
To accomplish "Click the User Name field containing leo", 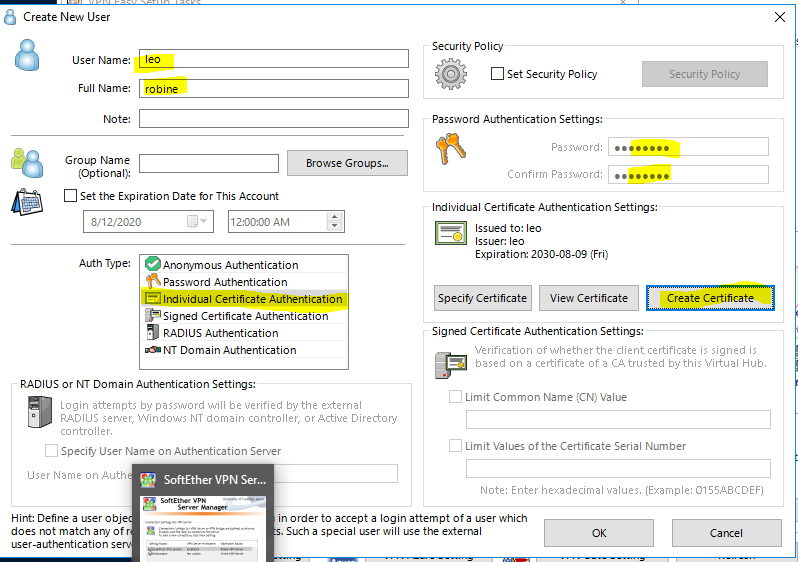I will (274, 59).
